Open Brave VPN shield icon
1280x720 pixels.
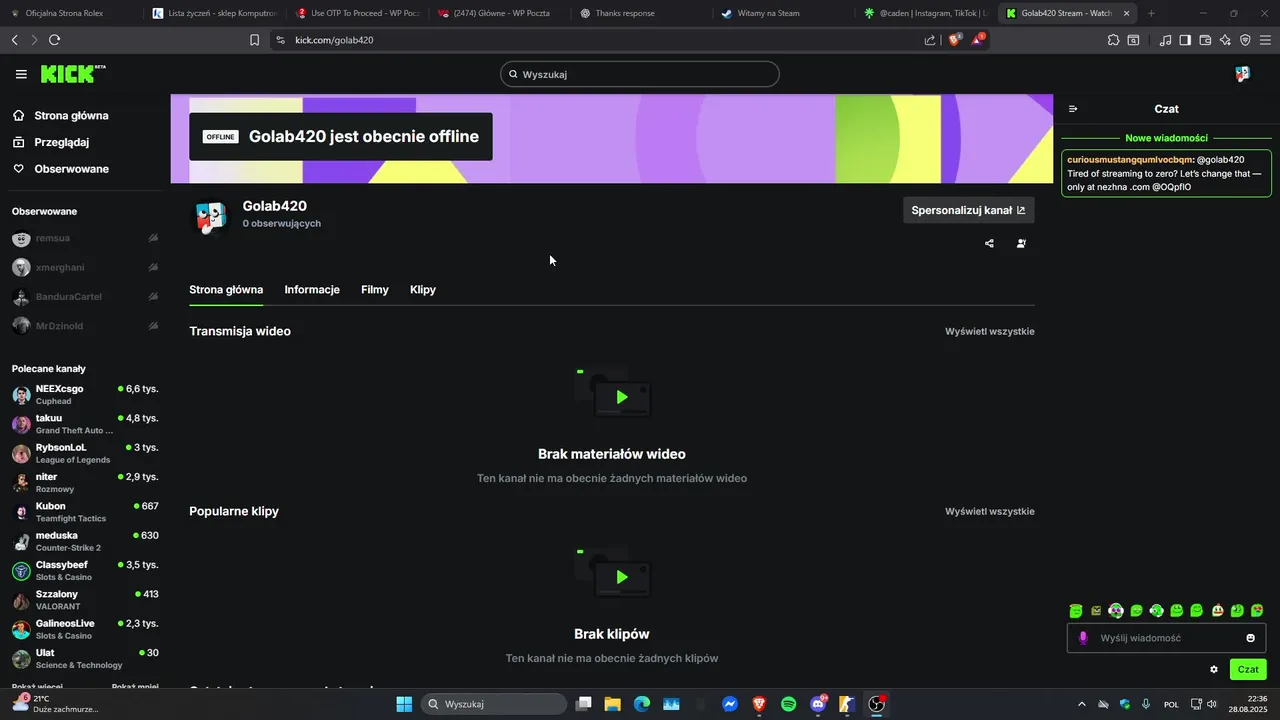pos(1245,40)
